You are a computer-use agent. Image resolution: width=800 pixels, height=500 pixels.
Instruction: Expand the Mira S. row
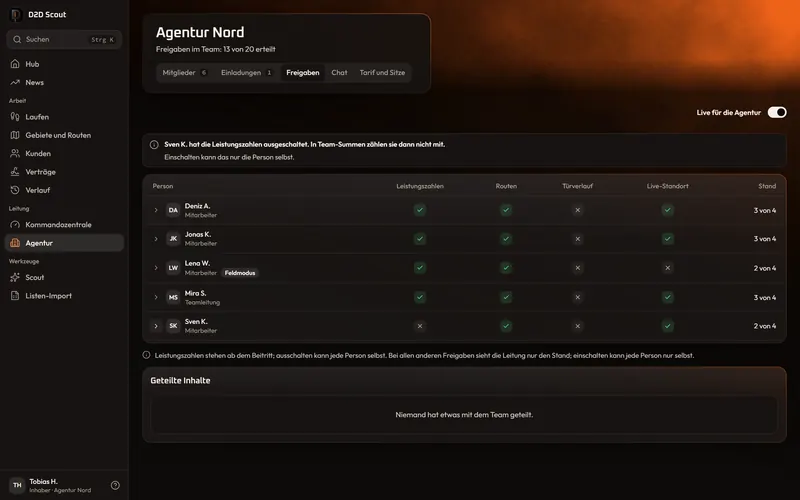[x=156, y=297]
